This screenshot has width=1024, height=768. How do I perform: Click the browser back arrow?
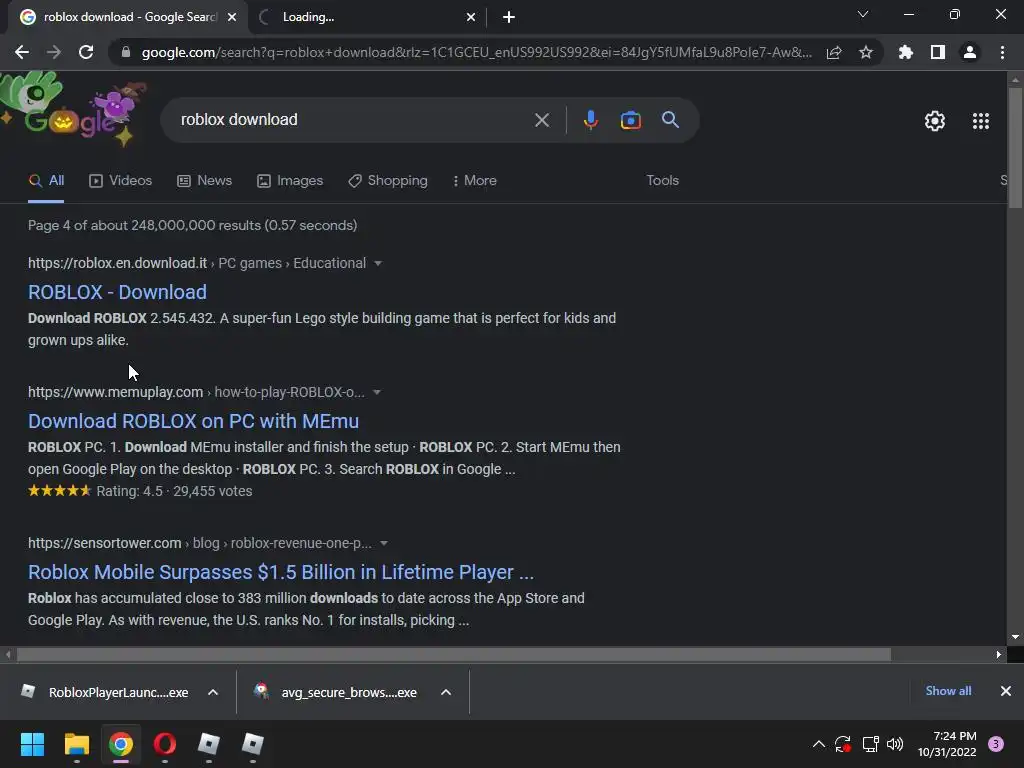pos(22,52)
